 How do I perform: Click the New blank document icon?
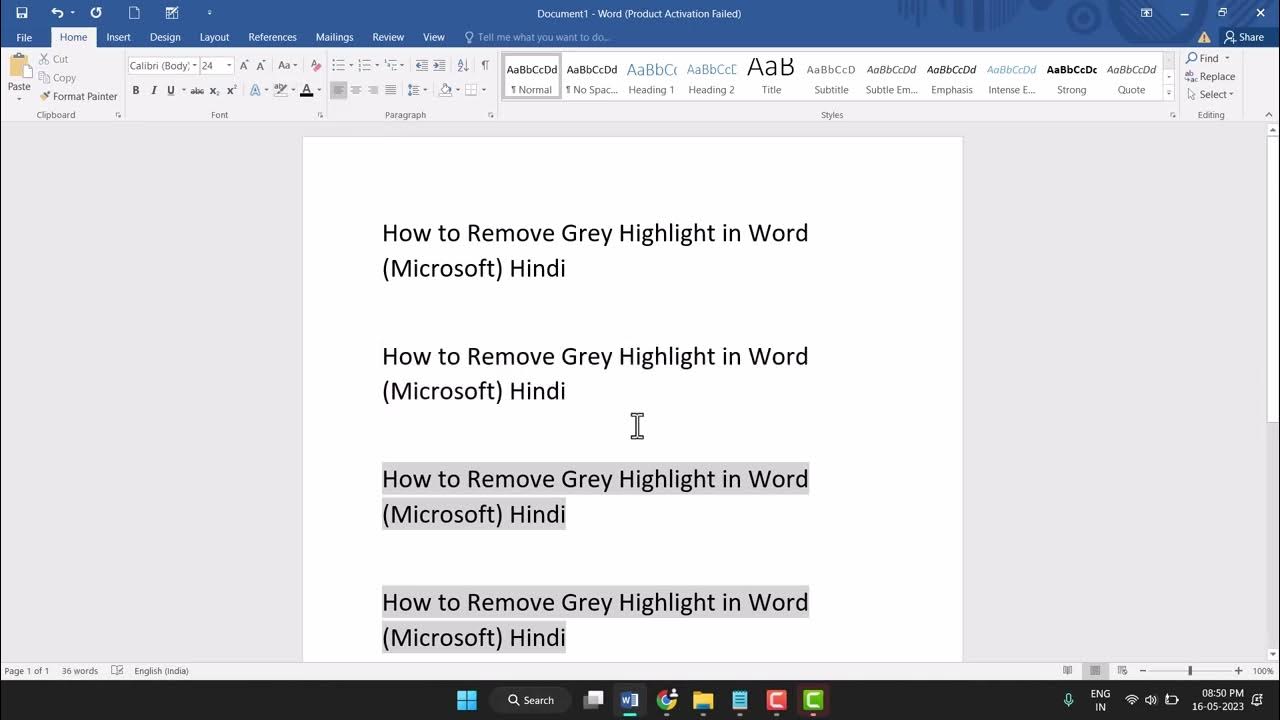(x=134, y=13)
